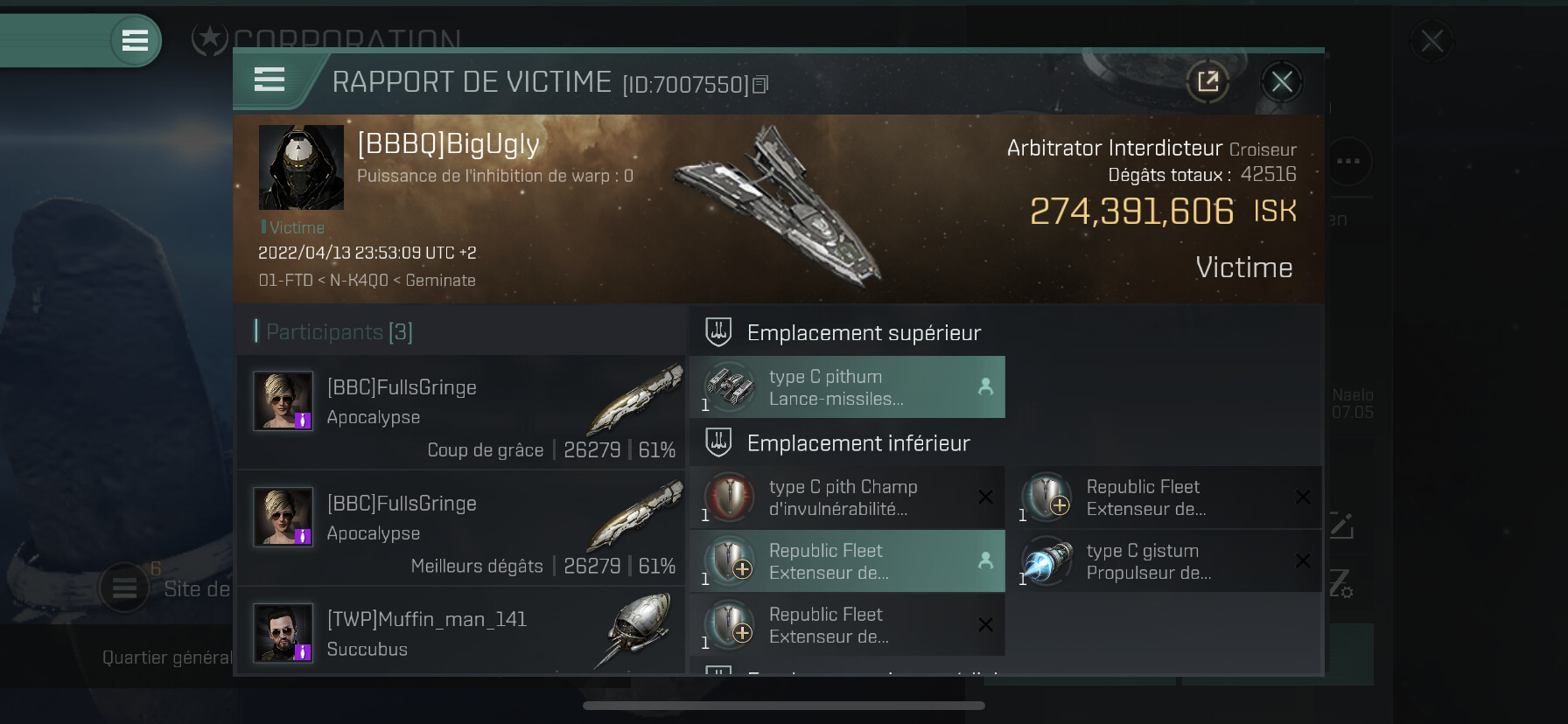Screen dimensions: 1568x724
Task: Click the X on top-right Republic Fleet Extenseur
Action: click(1303, 497)
